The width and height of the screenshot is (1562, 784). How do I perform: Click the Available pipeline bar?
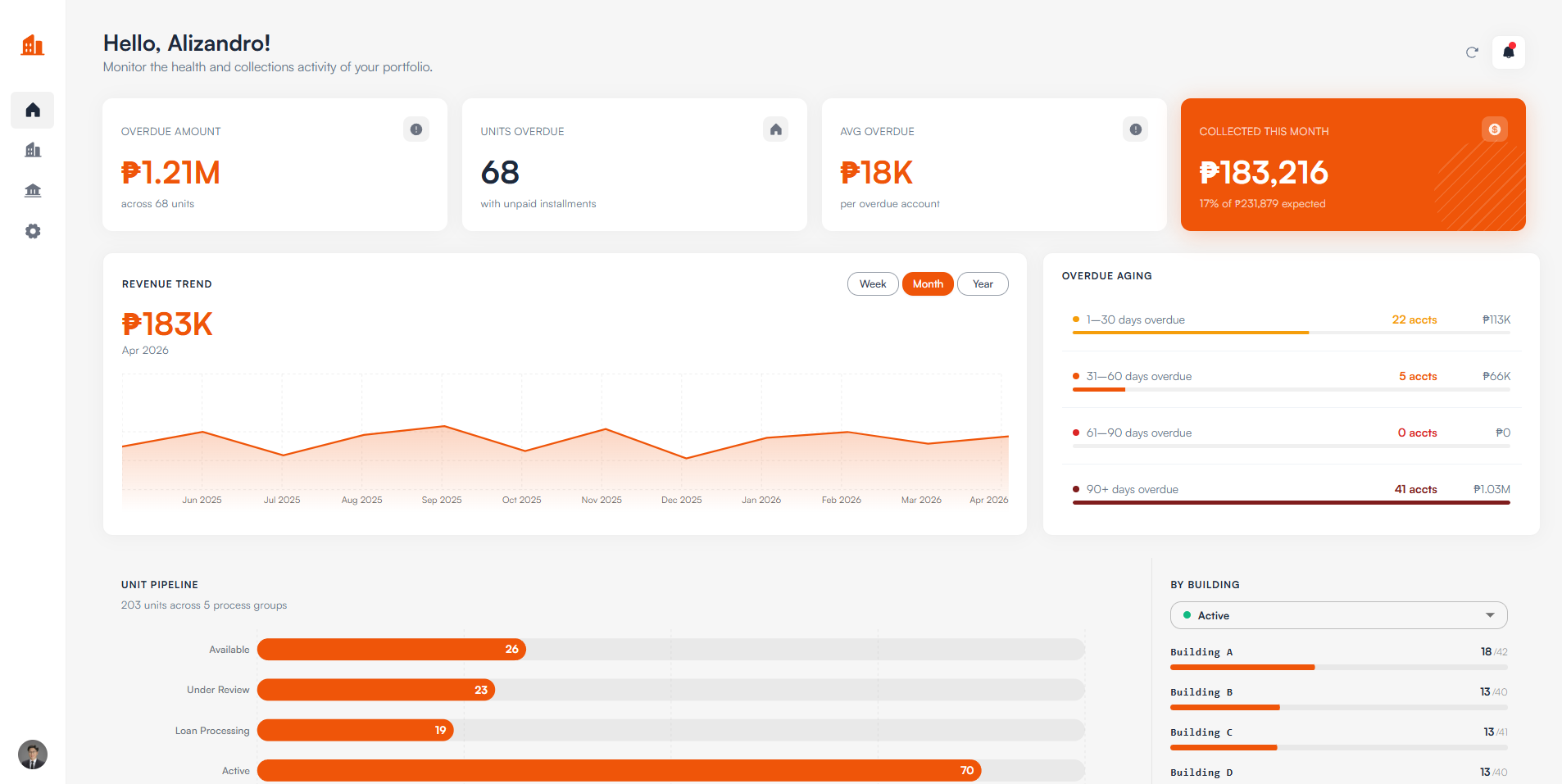pyautogui.click(x=671, y=650)
